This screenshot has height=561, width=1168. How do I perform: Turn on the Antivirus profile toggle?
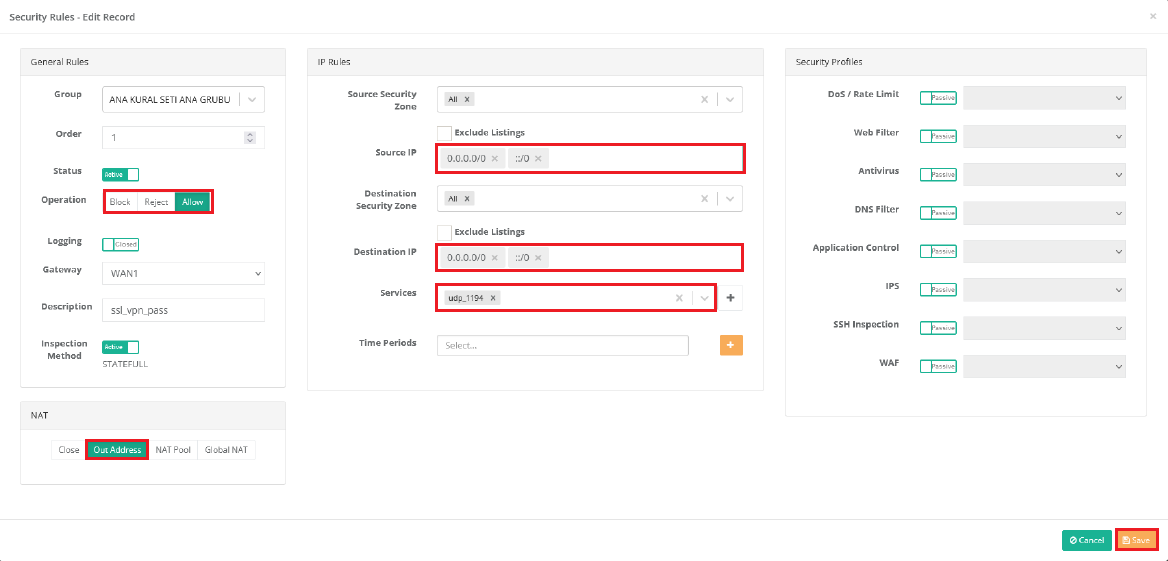coord(938,175)
